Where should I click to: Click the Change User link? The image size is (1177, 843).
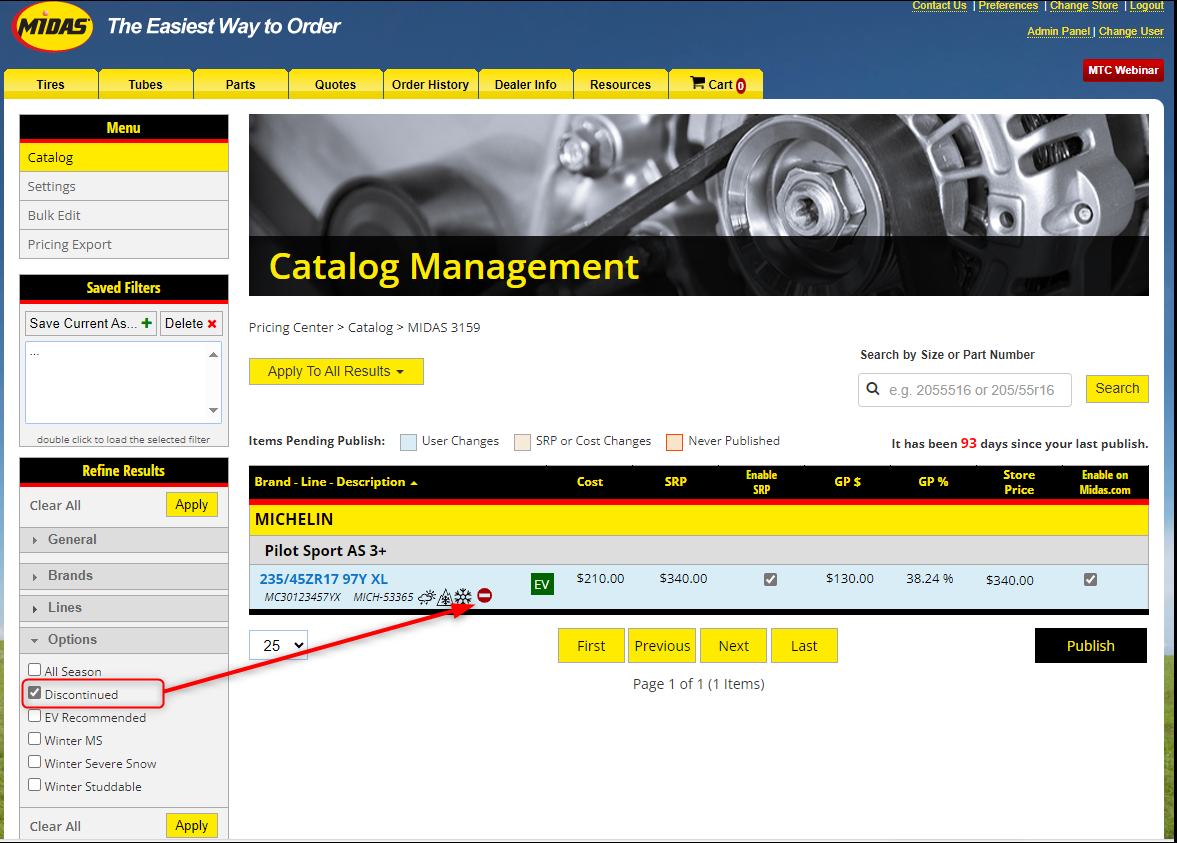(x=1131, y=32)
